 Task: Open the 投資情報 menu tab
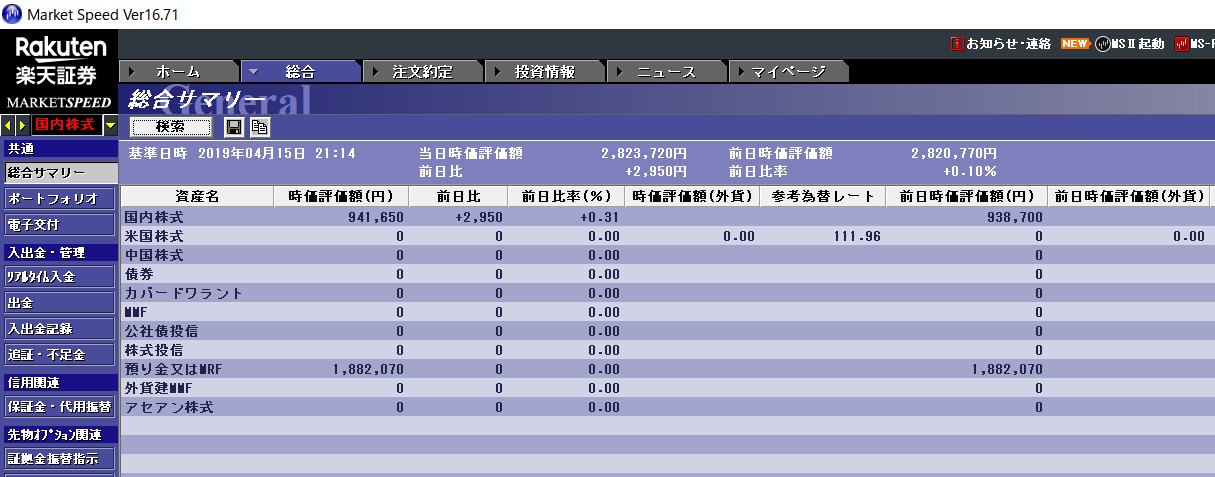click(x=544, y=72)
